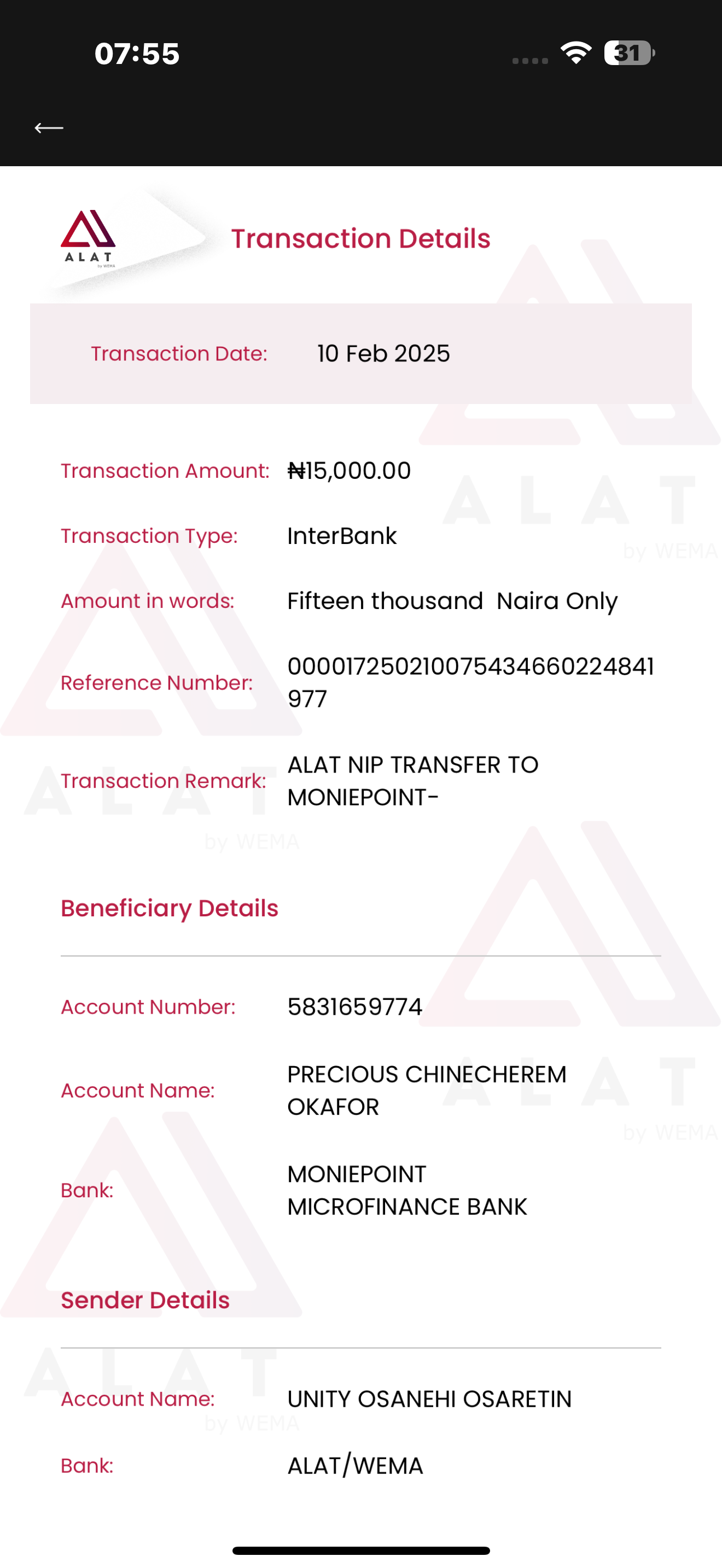Tap the Moniepoint Microfinance Bank value
Screen dimensions: 722x1568
point(406,1190)
